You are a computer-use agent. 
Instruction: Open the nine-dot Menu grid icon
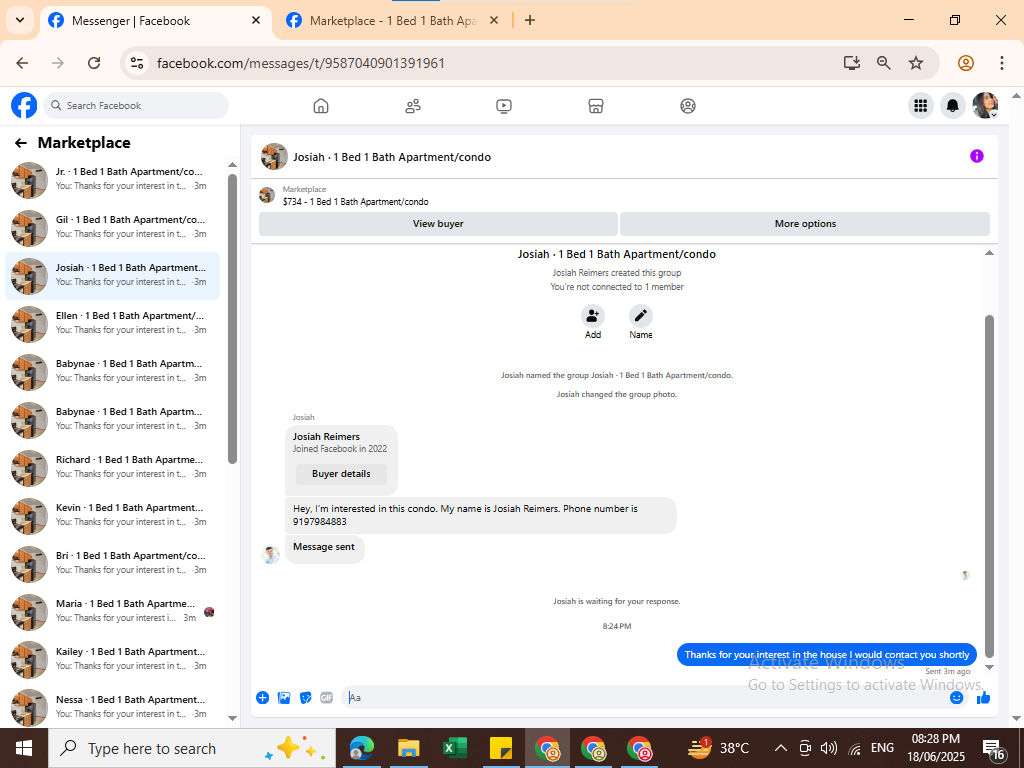[921, 105]
